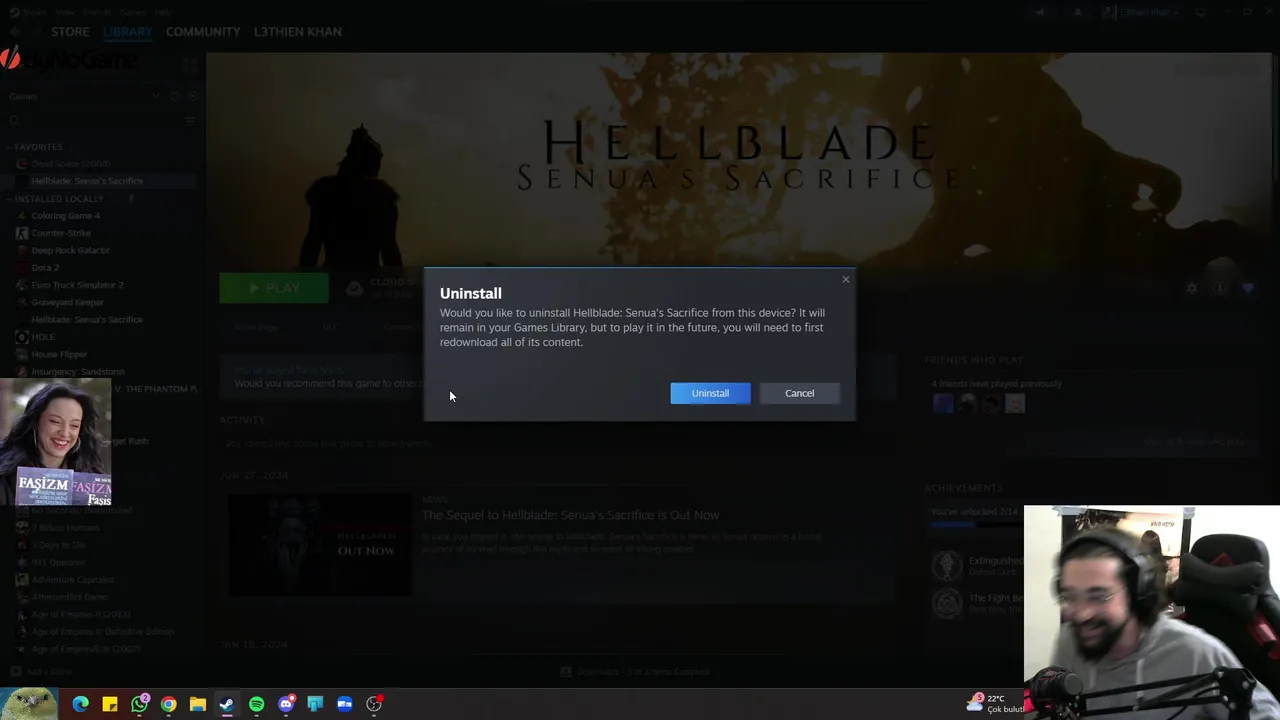
Task: Click Add a Game at bottom left
Action: (41, 672)
